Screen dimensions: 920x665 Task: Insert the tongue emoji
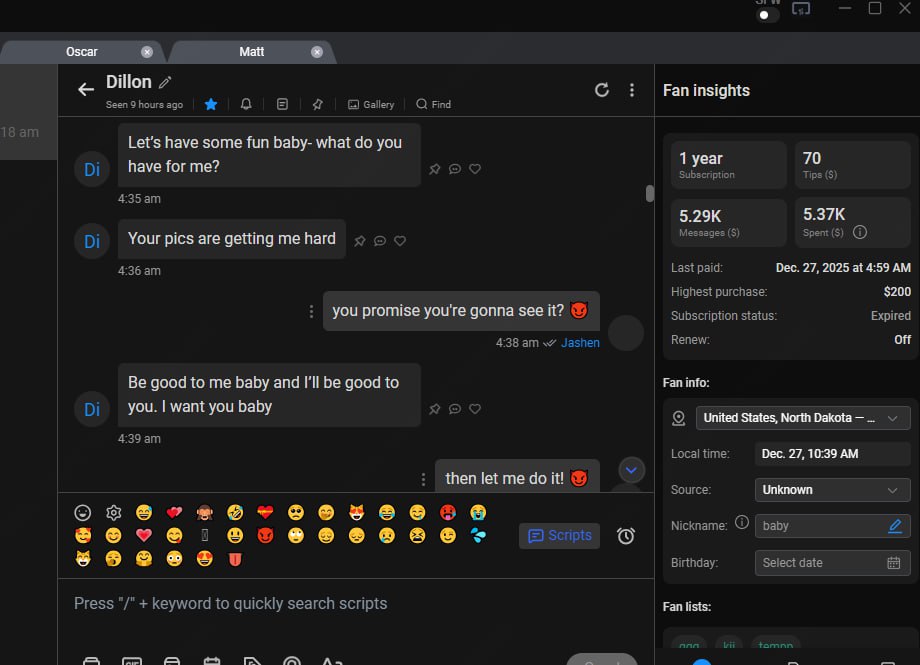click(x=235, y=558)
